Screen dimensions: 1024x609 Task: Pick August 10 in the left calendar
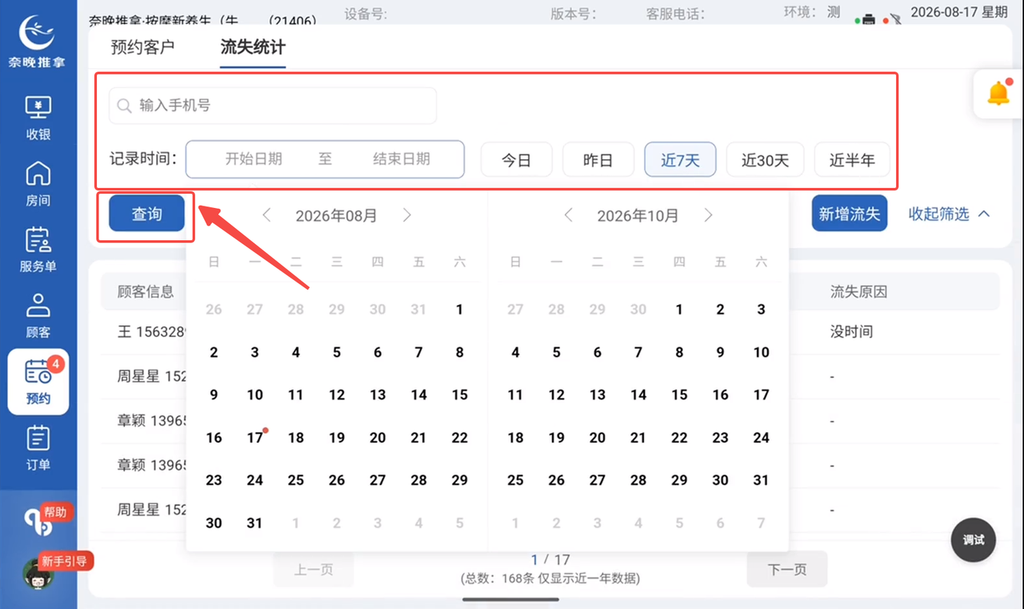pyautogui.click(x=255, y=395)
